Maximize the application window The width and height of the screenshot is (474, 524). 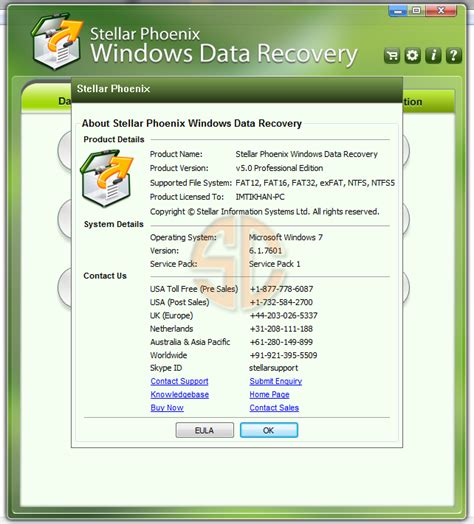pos(417,11)
